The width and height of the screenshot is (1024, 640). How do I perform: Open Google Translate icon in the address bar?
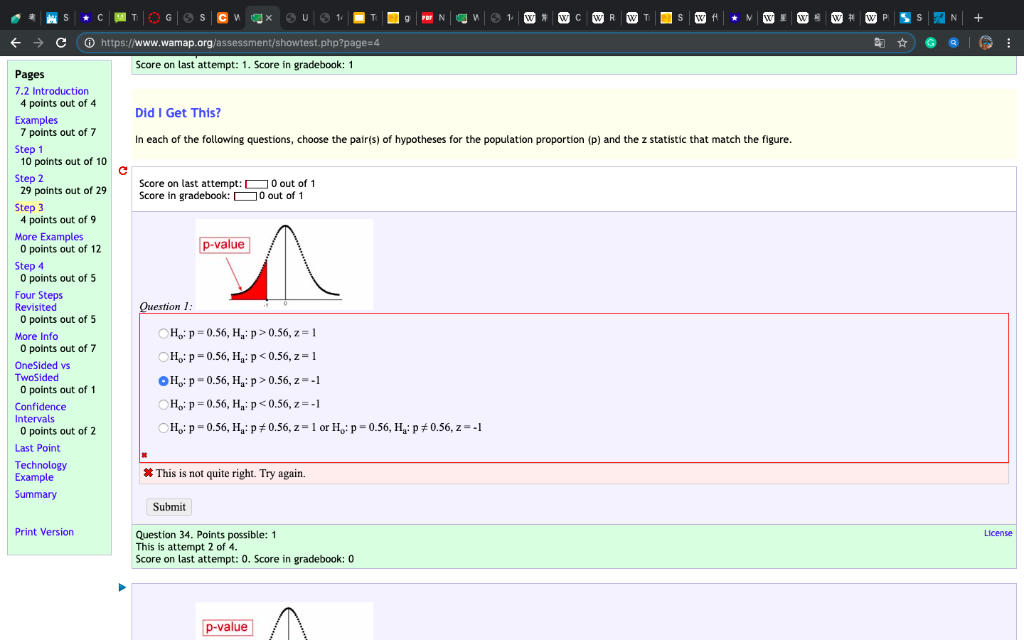(x=881, y=43)
